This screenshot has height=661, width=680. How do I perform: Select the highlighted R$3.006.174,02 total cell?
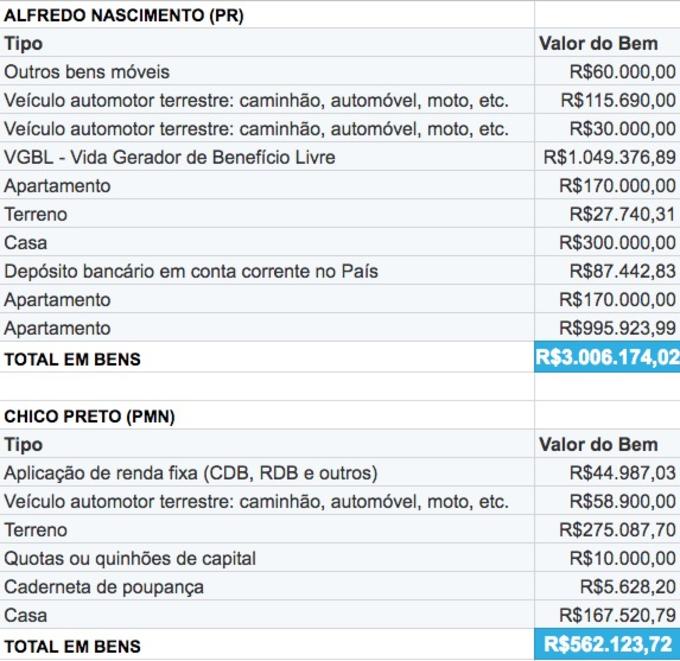607,358
